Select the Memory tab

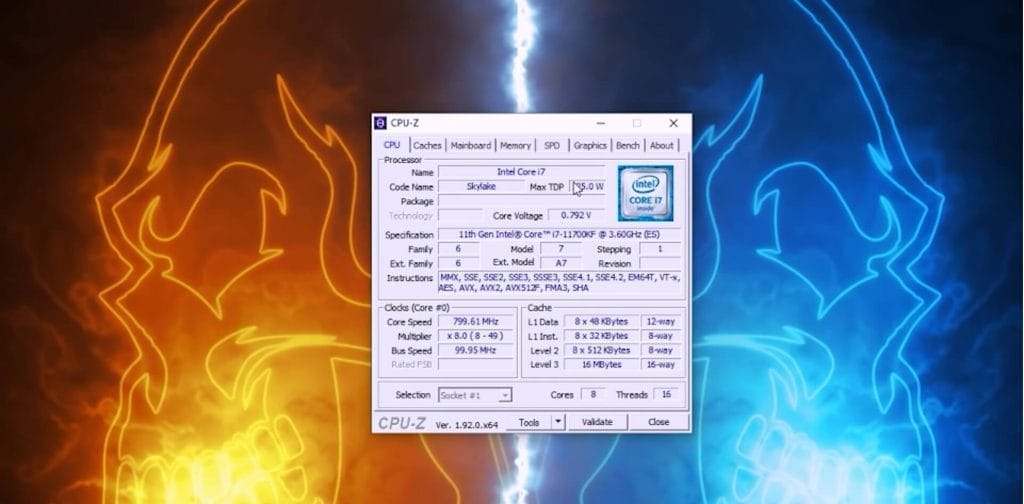pyautogui.click(x=515, y=146)
